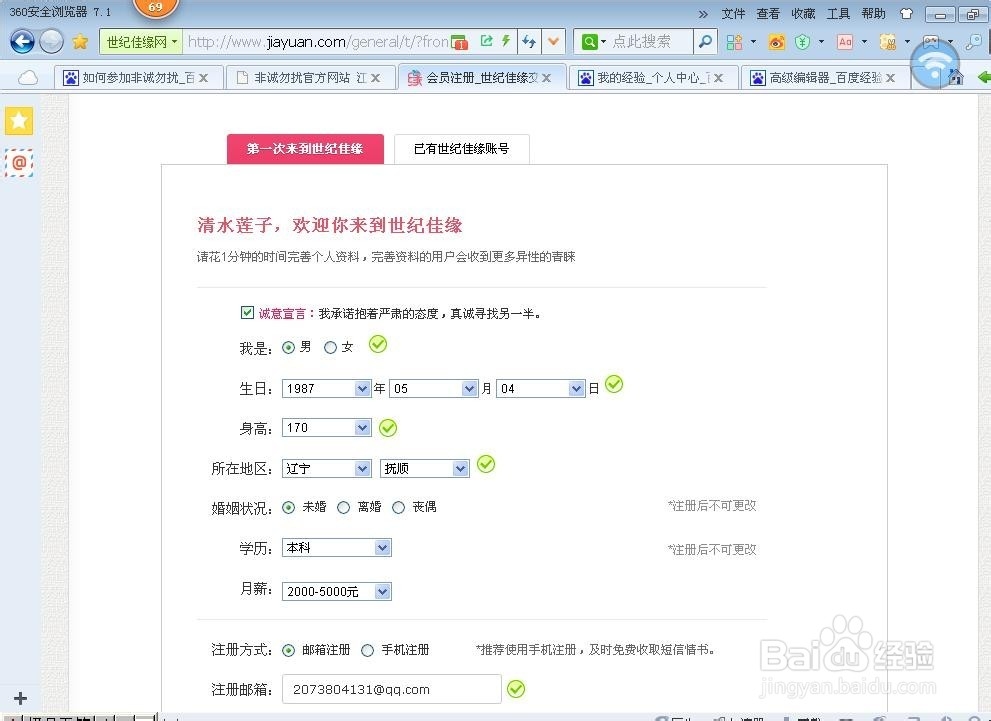Click the orange down-arrow icon in address bar
Image resolution: width=991 pixels, height=721 pixels.
[553, 42]
